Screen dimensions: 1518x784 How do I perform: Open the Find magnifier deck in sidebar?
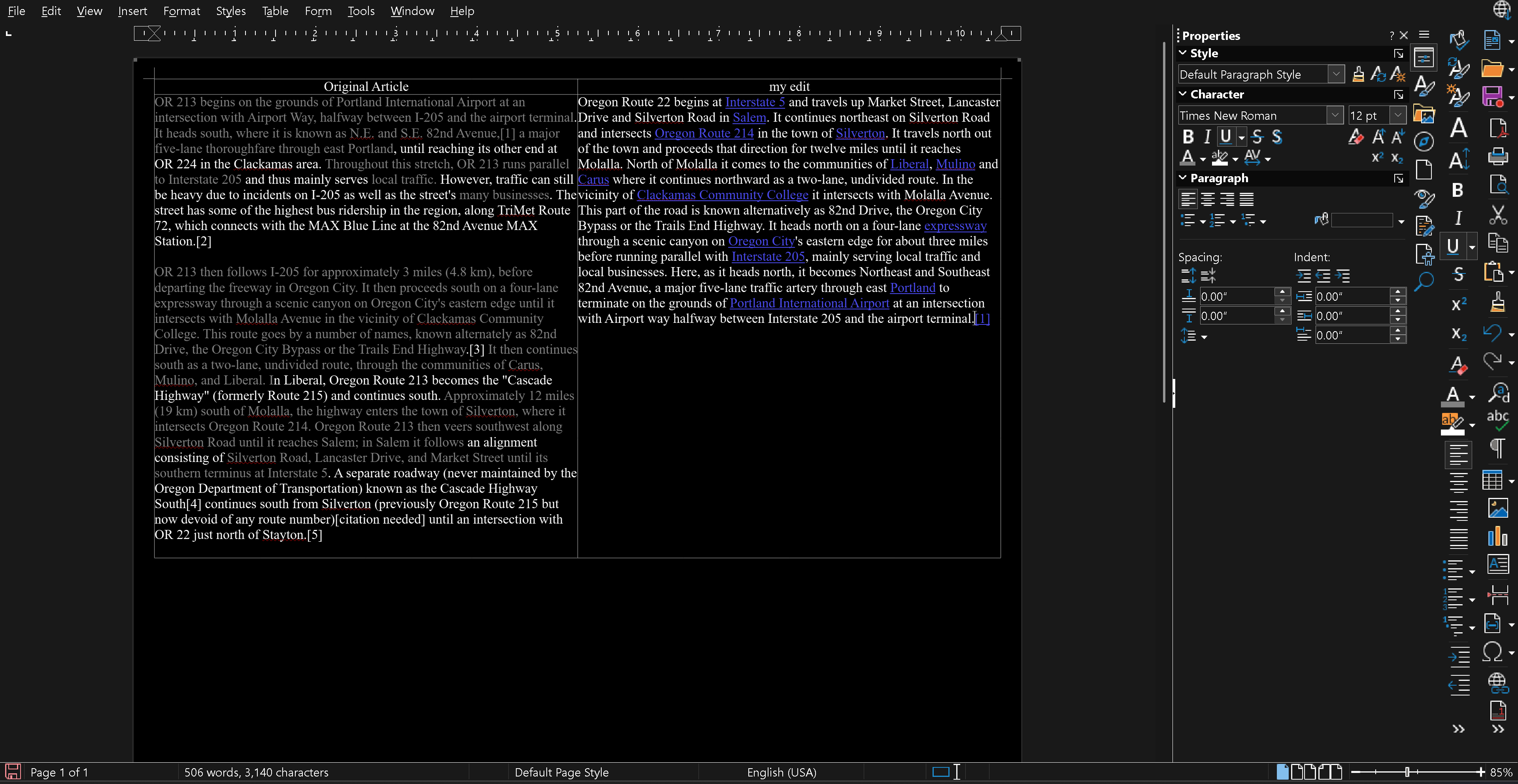[1424, 282]
